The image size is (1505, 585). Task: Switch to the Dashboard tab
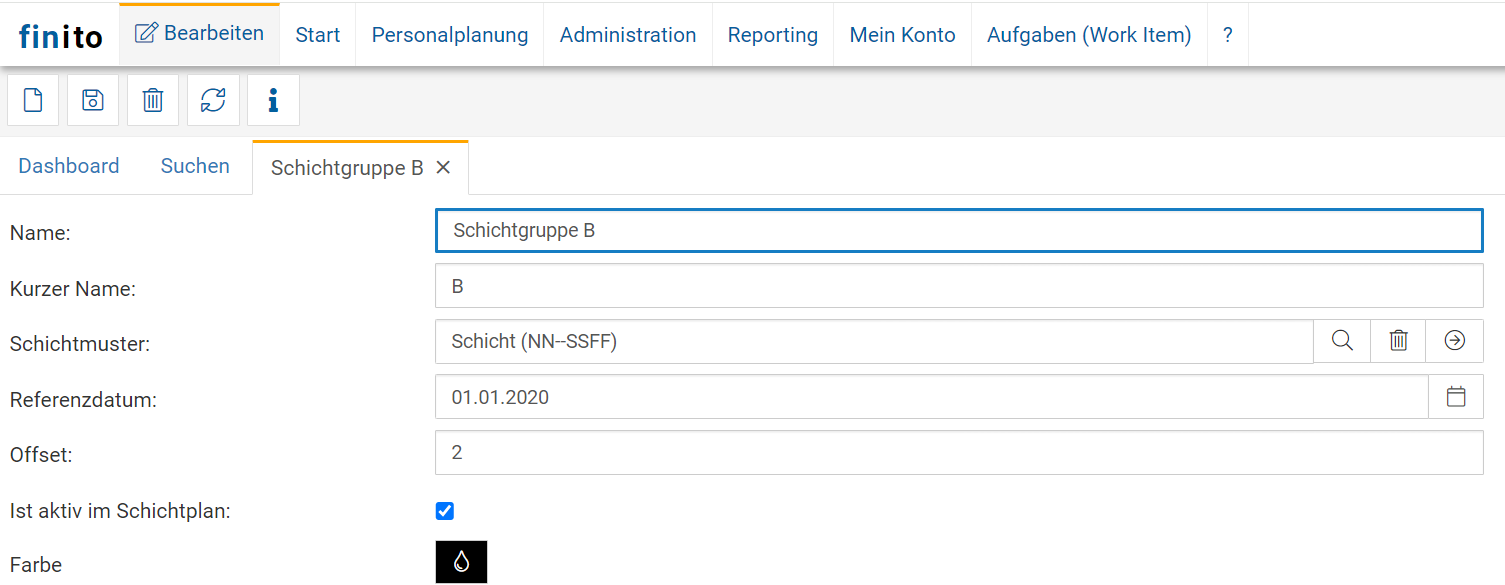coord(69,166)
